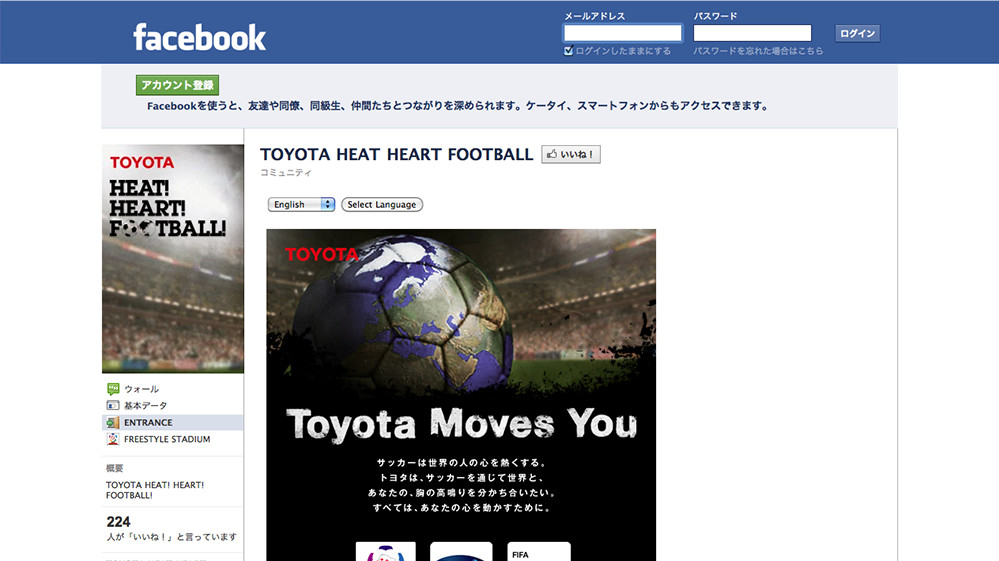Click the FIFA logo tile
The width and height of the screenshot is (999, 561).
point(539,552)
